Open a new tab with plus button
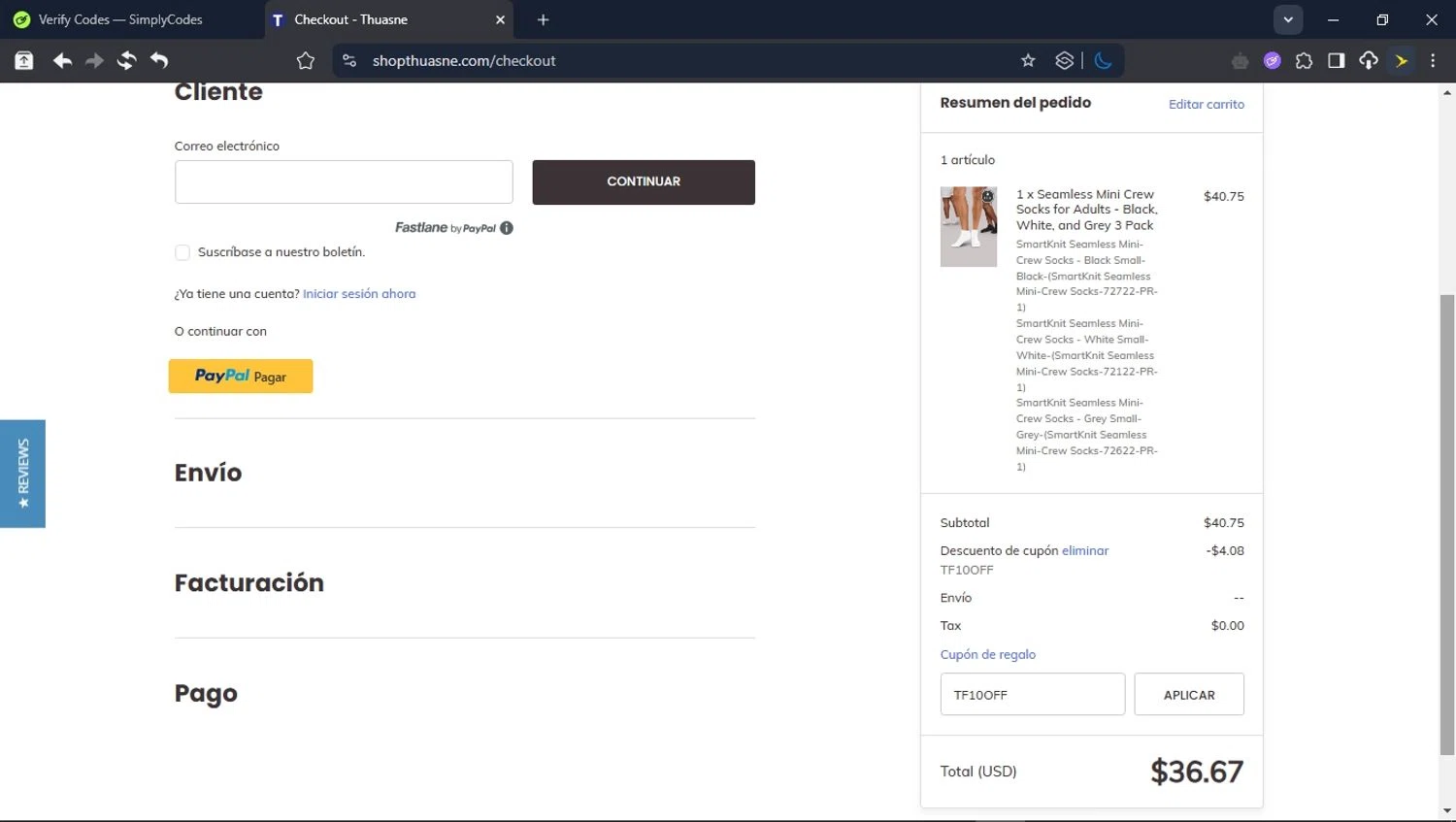 543,19
